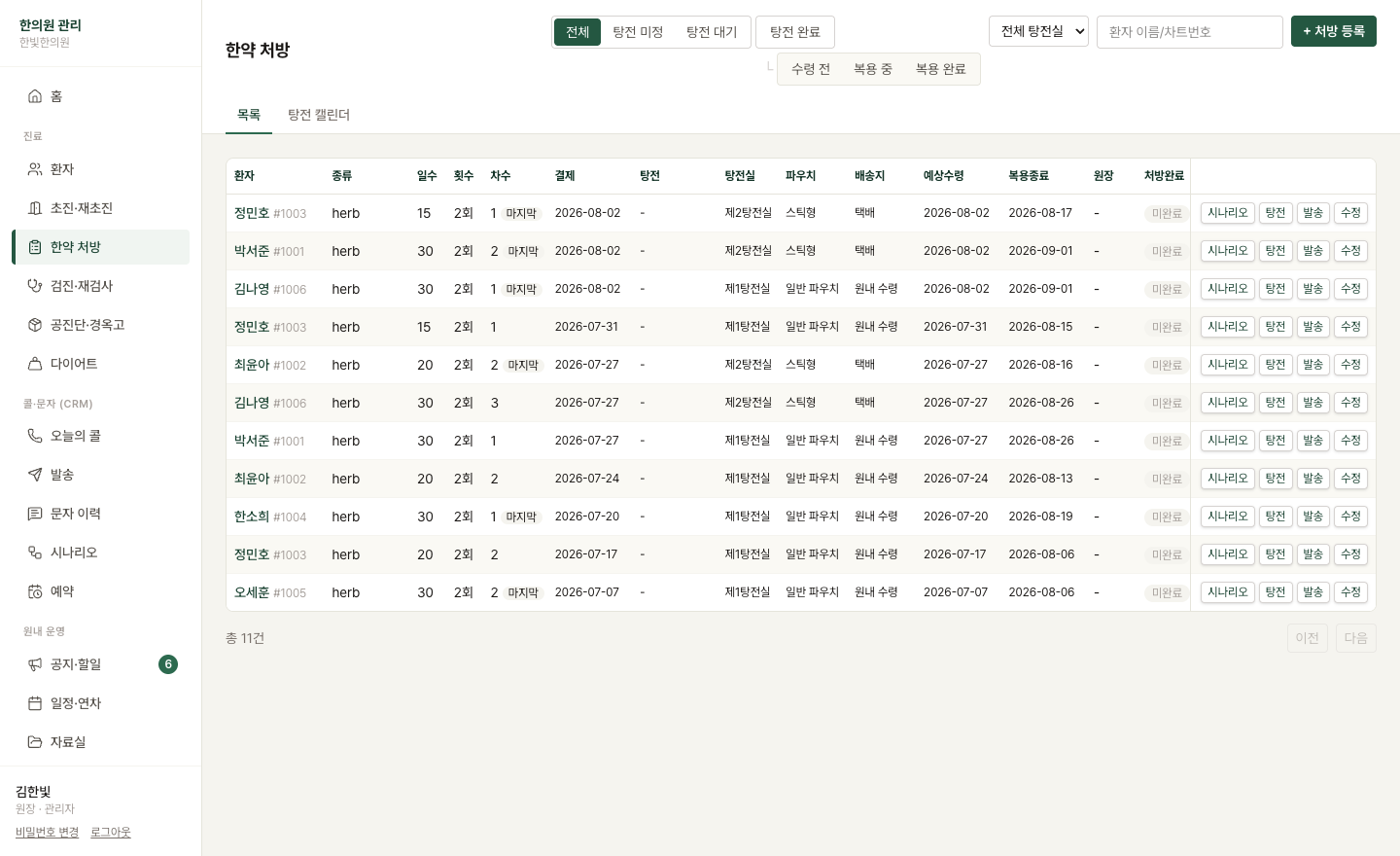The height and width of the screenshot is (856, 1400).
Task: Open 예약 menu label in sidebar
Action: tap(62, 591)
